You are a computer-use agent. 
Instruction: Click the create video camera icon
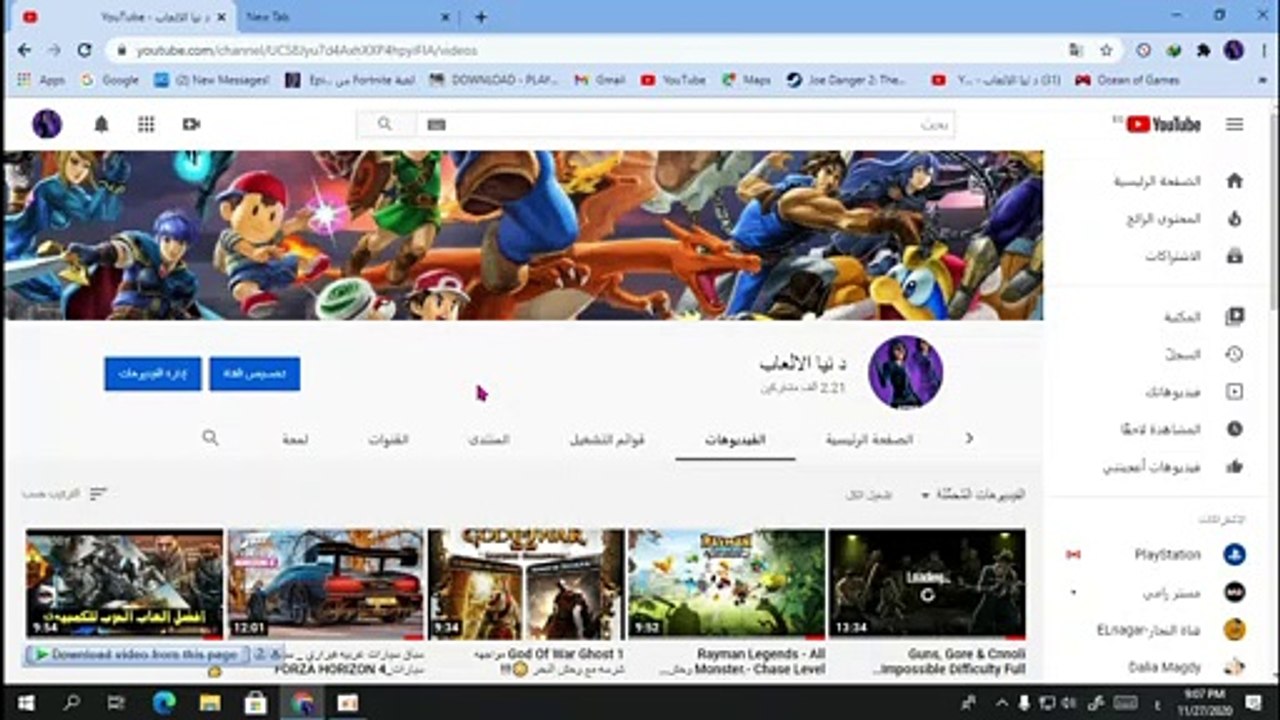[x=191, y=124]
